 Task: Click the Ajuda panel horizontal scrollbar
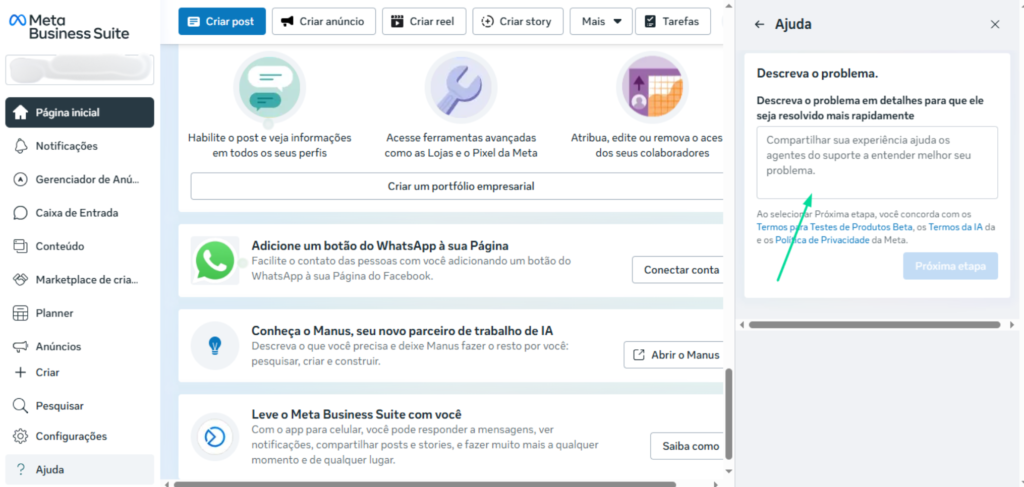tap(874, 324)
